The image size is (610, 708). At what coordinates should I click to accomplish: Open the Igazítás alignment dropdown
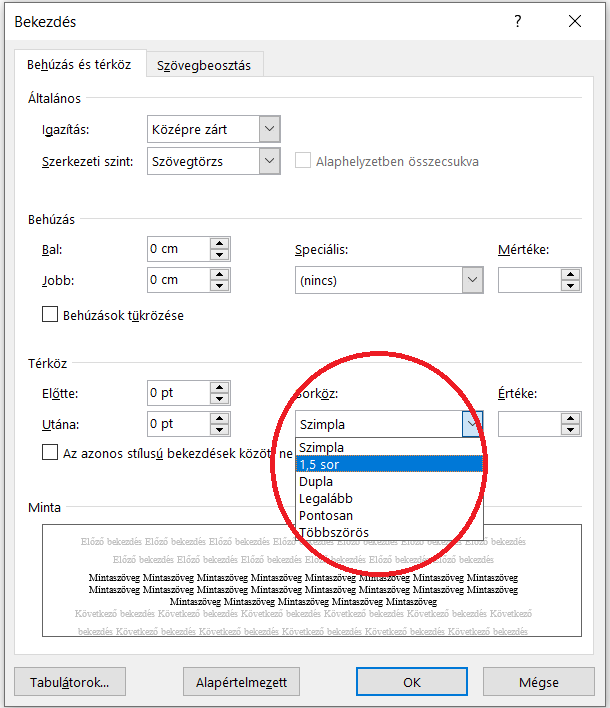coord(268,129)
